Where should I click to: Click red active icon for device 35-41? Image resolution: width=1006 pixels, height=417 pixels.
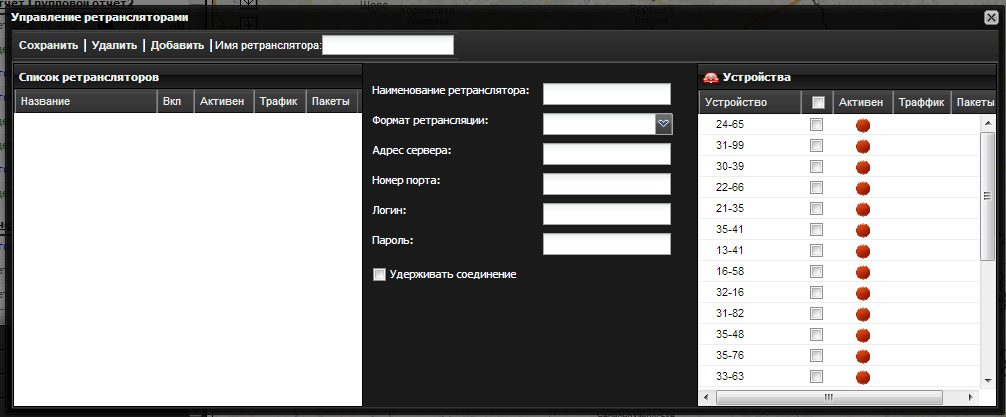862,230
